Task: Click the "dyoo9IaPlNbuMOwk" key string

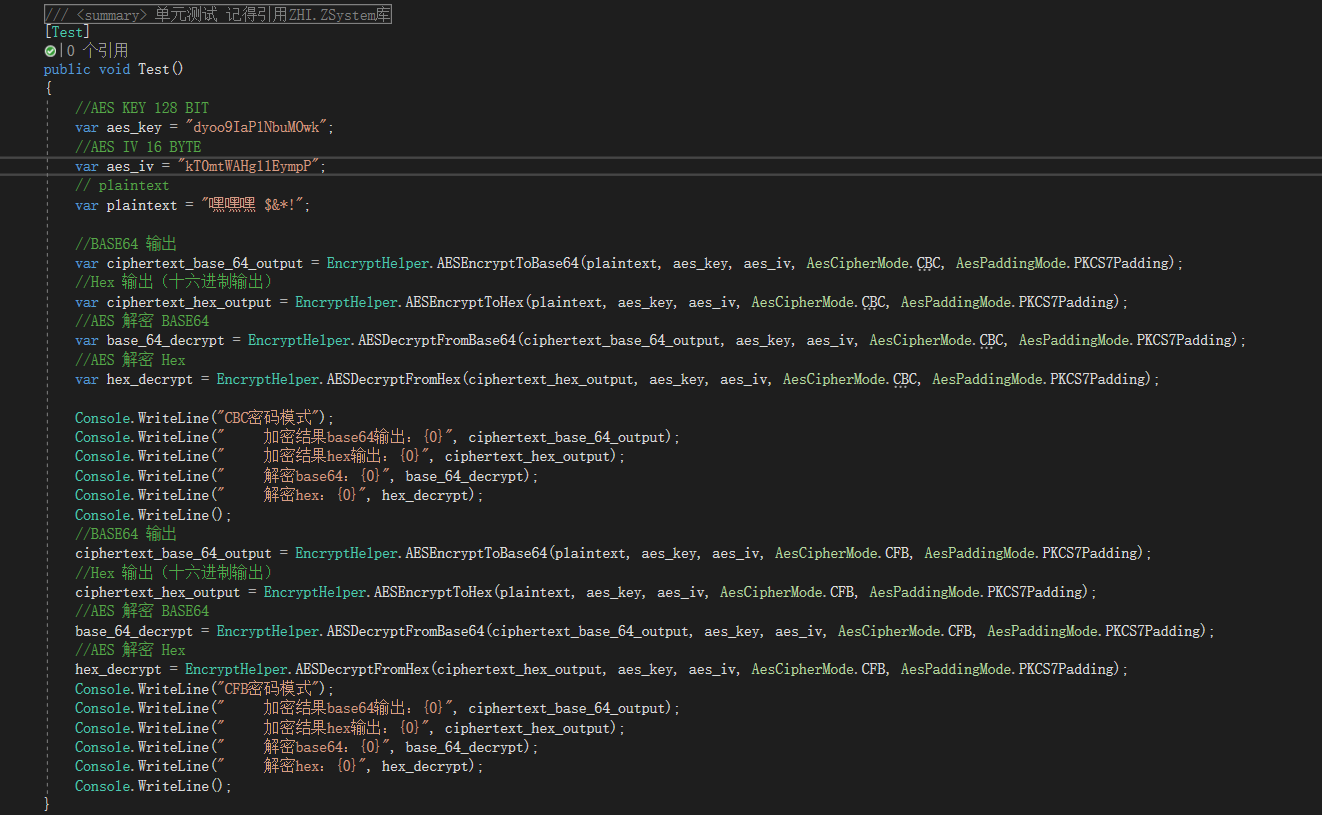Action: pos(259,127)
